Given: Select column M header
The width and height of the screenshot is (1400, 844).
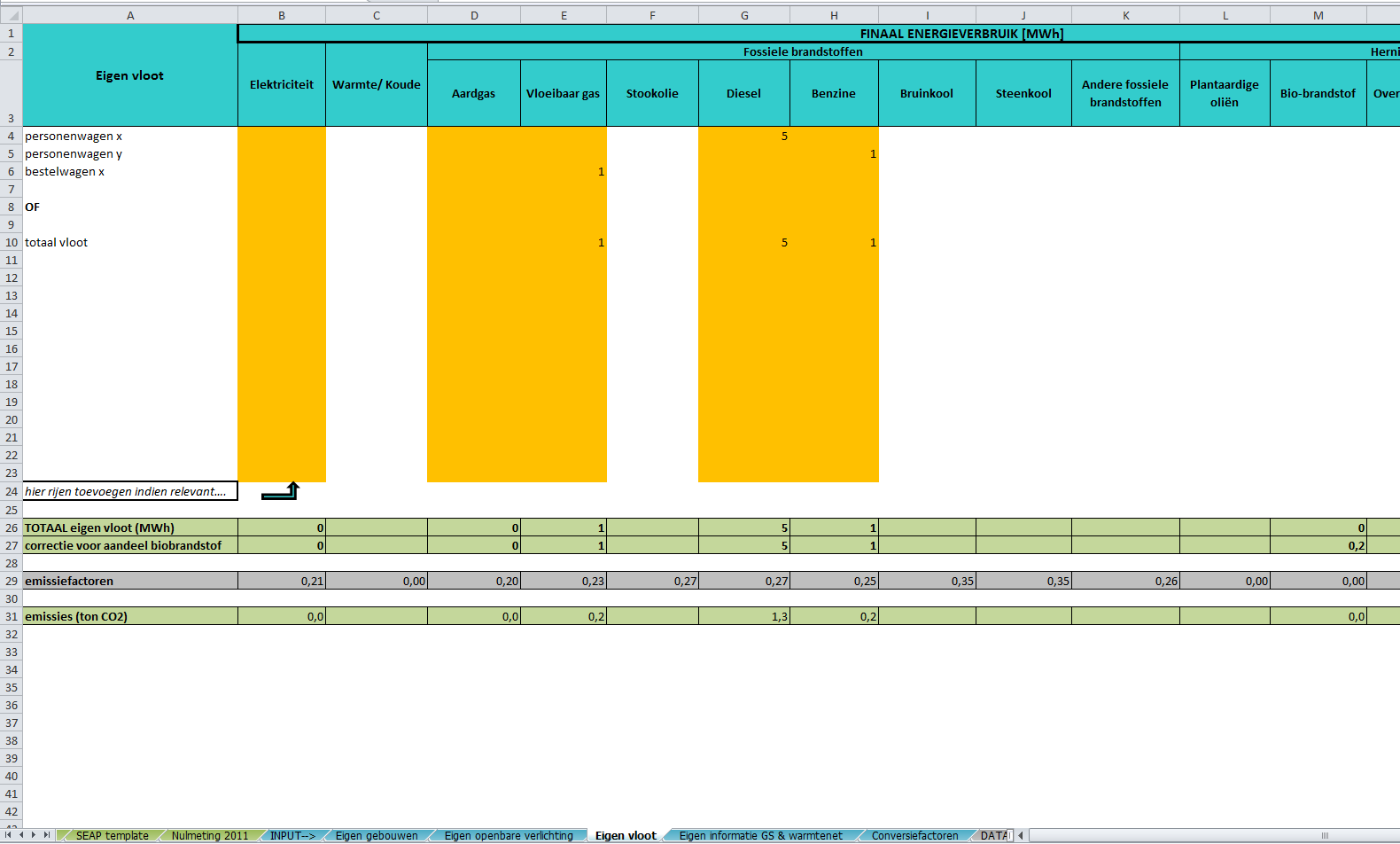Looking at the screenshot, I should 1318,16.
